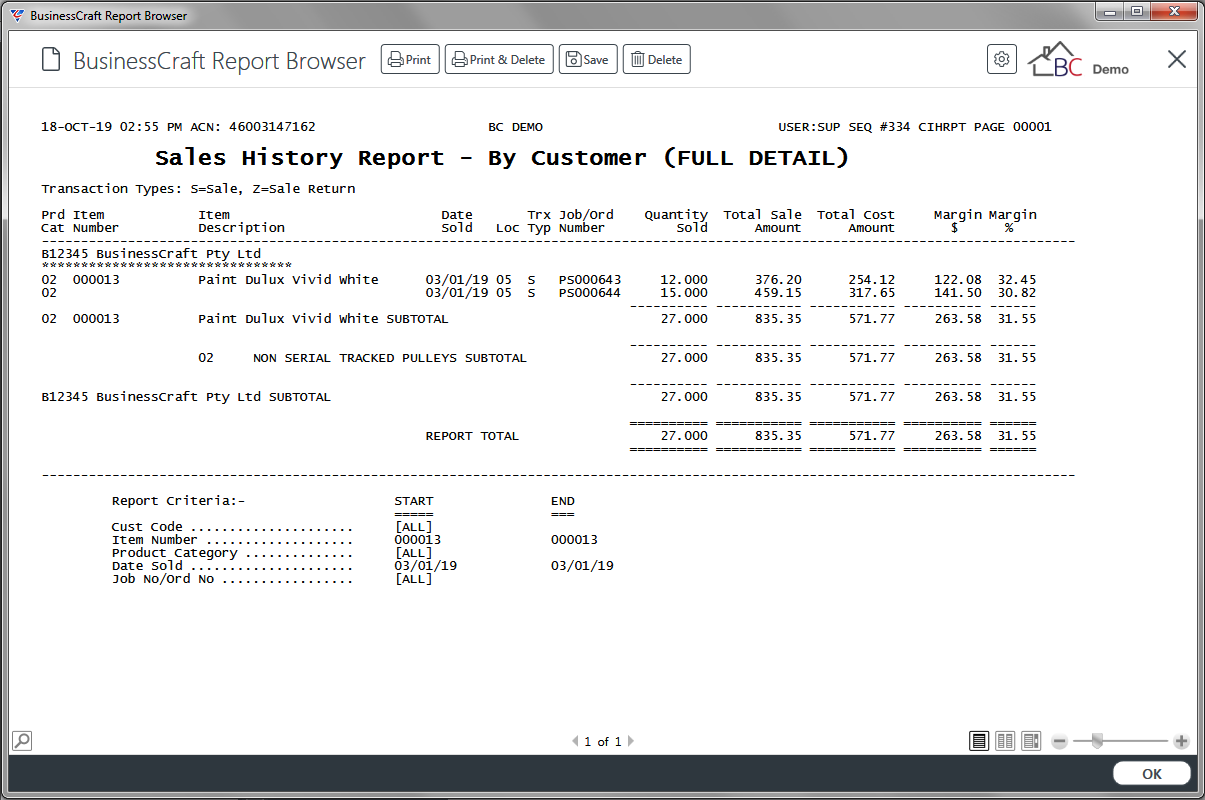Minimize the Report Browser window
This screenshot has height=800, width=1205.
[1108, 11]
